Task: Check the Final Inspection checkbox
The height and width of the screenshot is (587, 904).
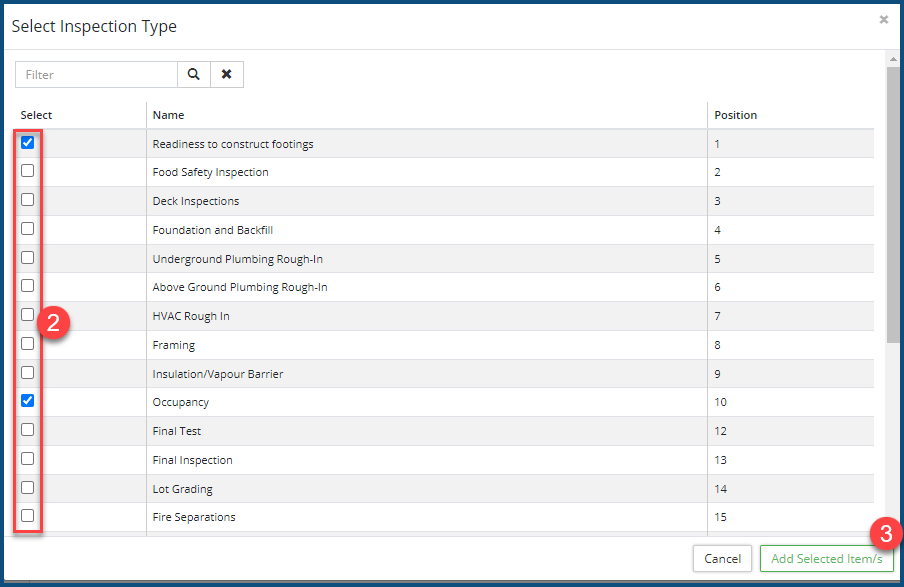Action: pos(28,459)
